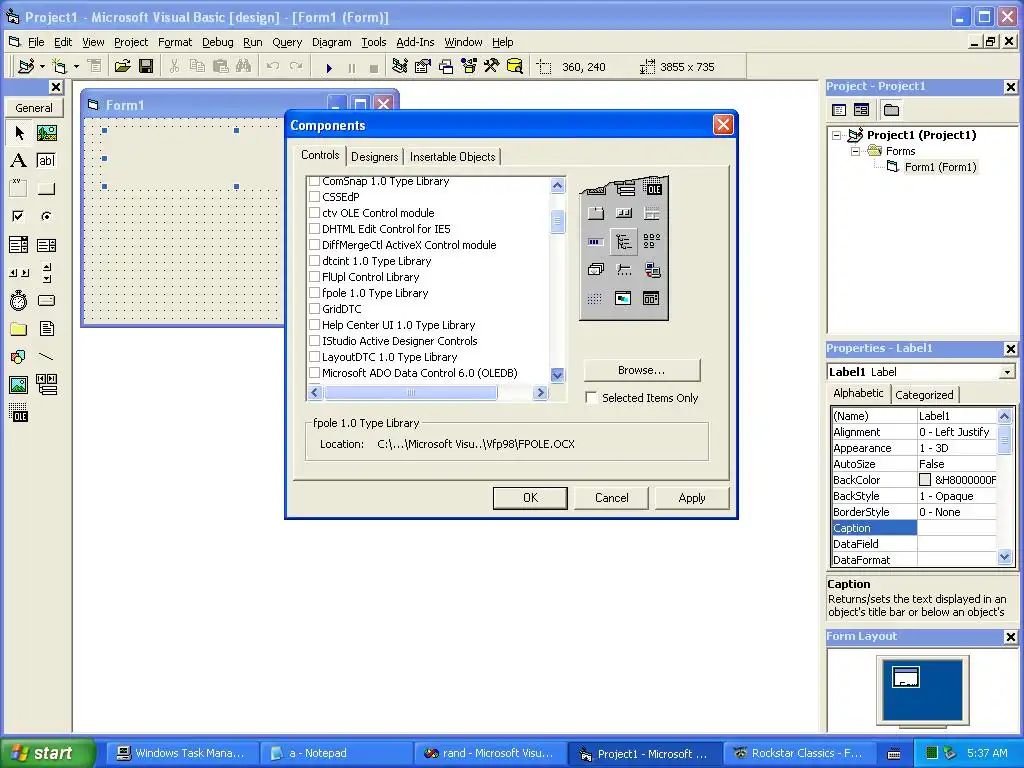
Task: Click the Save Project floppy icon
Action: (146, 67)
